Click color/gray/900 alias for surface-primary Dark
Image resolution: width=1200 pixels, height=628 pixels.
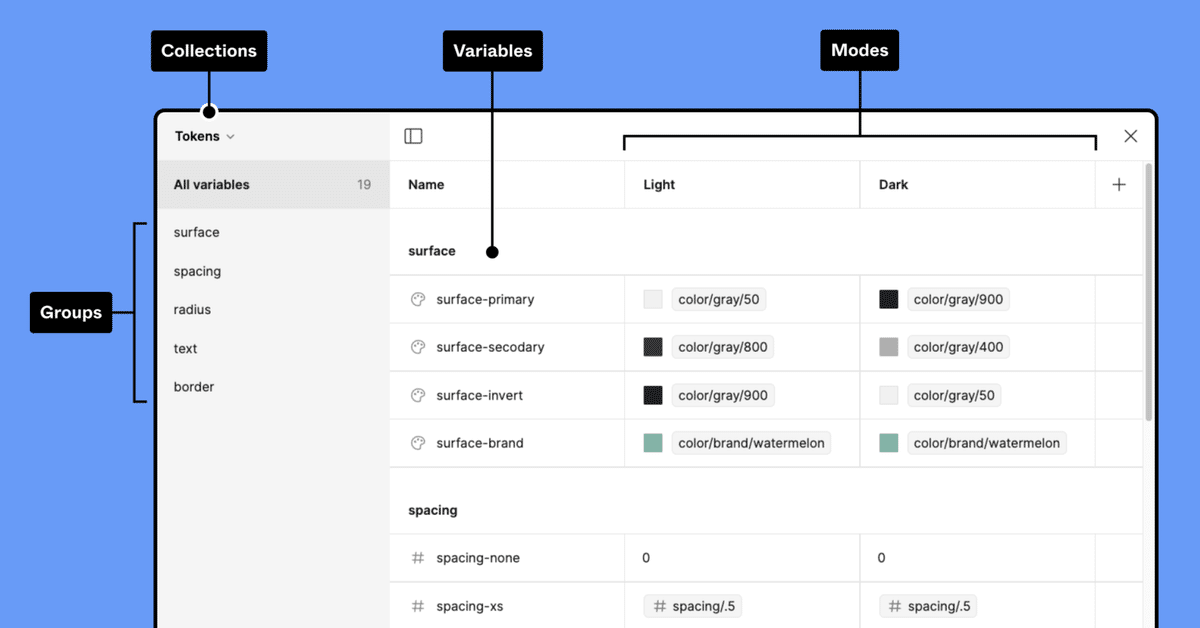[x=958, y=299]
